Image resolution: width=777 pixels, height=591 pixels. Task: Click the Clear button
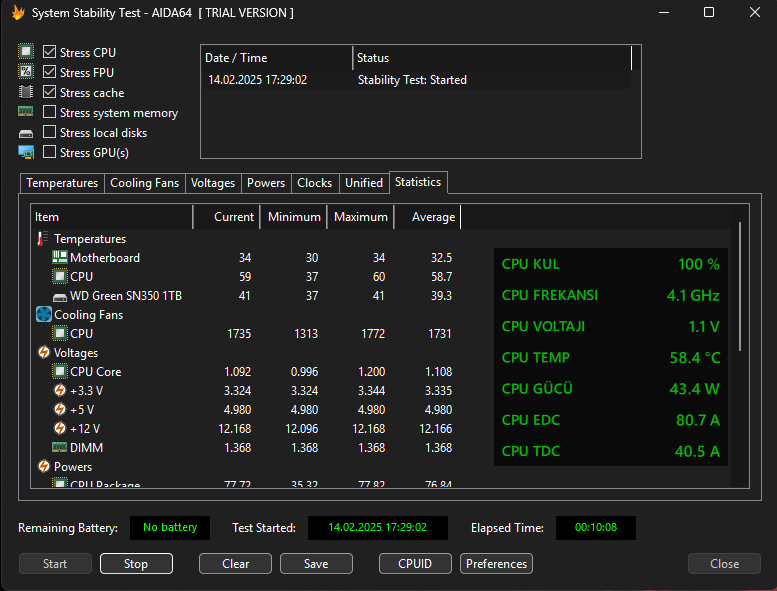click(x=235, y=564)
